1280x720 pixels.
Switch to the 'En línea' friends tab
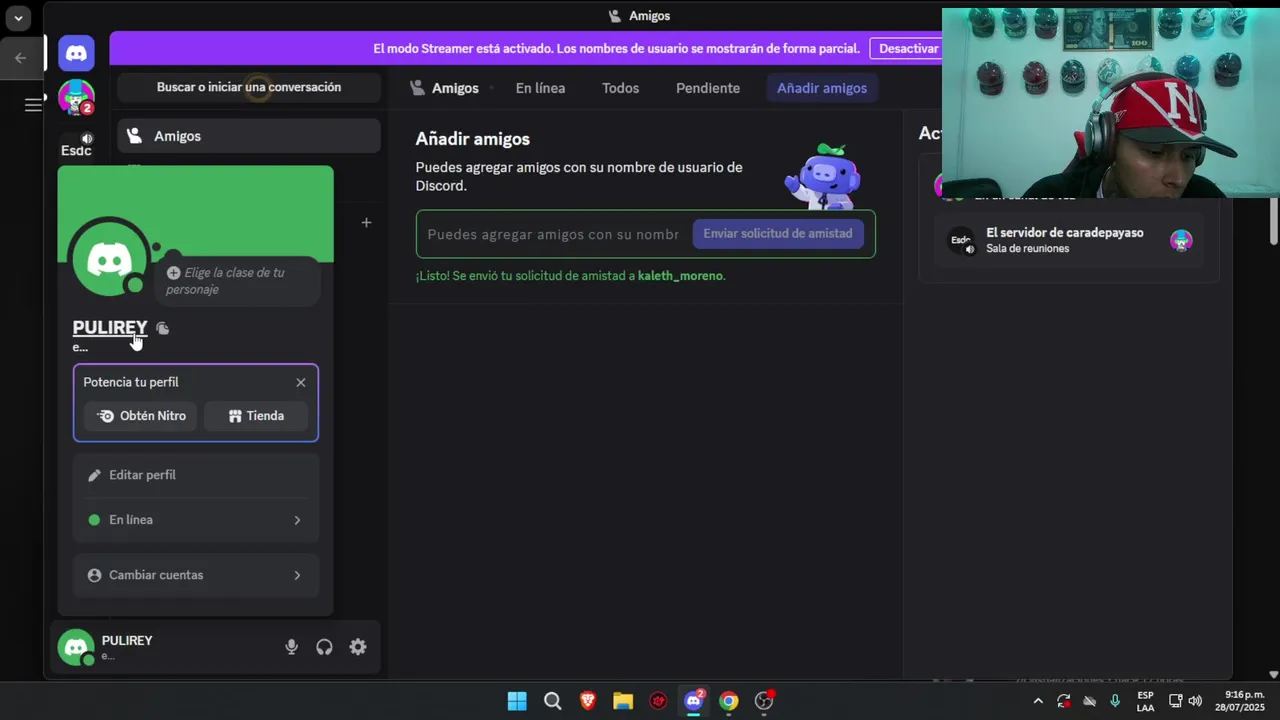click(540, 88)
